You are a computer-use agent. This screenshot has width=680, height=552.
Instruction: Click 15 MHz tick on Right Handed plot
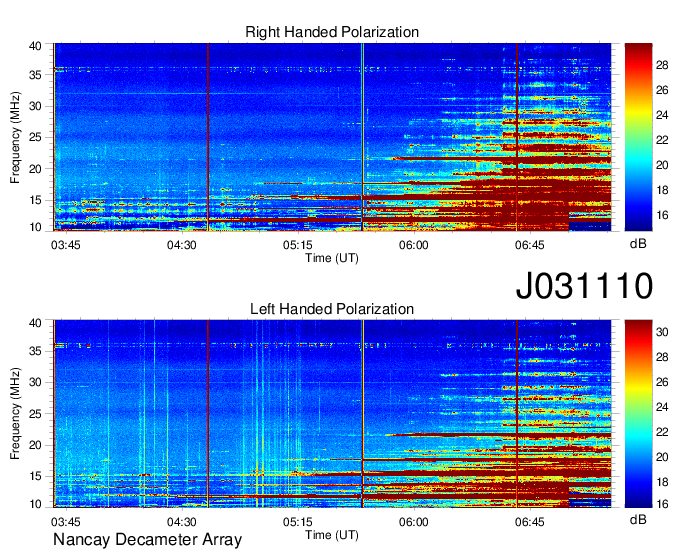35,200
